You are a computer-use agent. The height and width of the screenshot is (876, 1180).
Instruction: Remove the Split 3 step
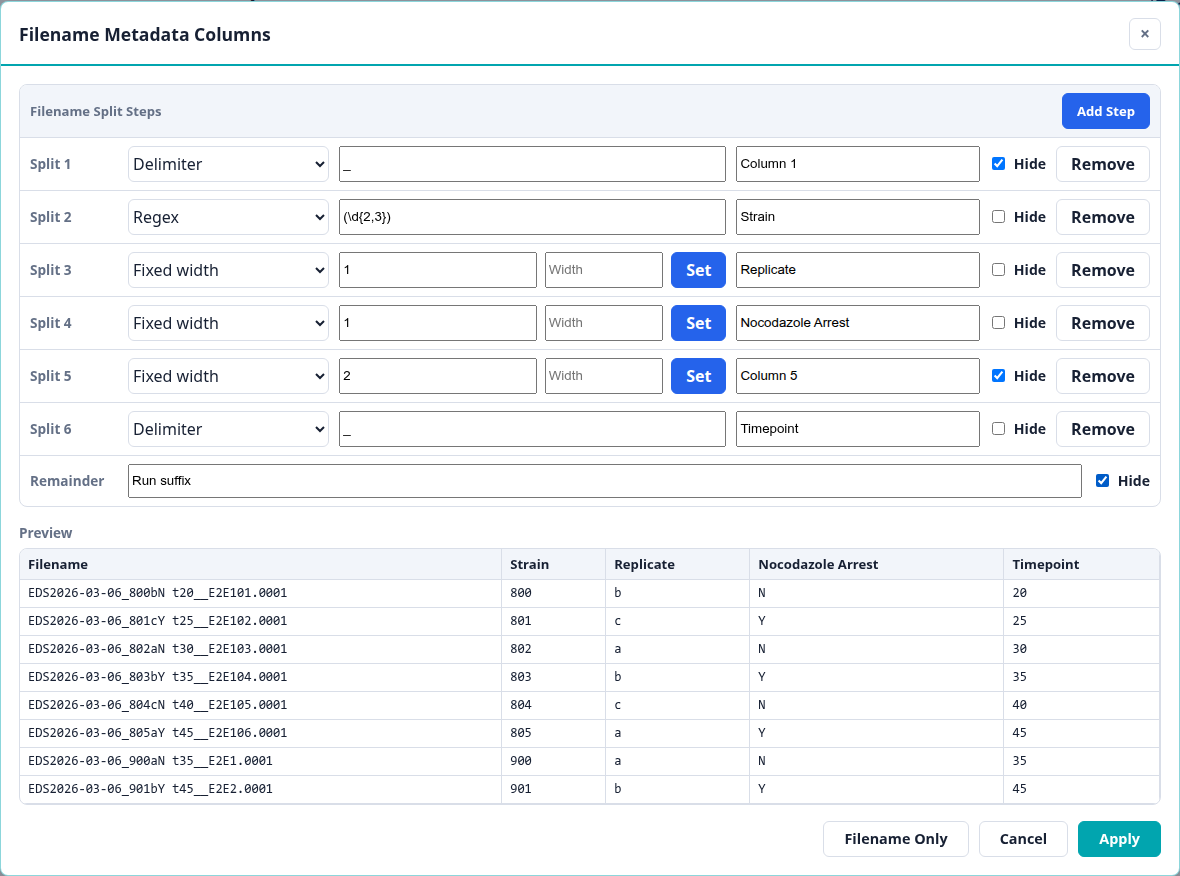(1102, 270)
